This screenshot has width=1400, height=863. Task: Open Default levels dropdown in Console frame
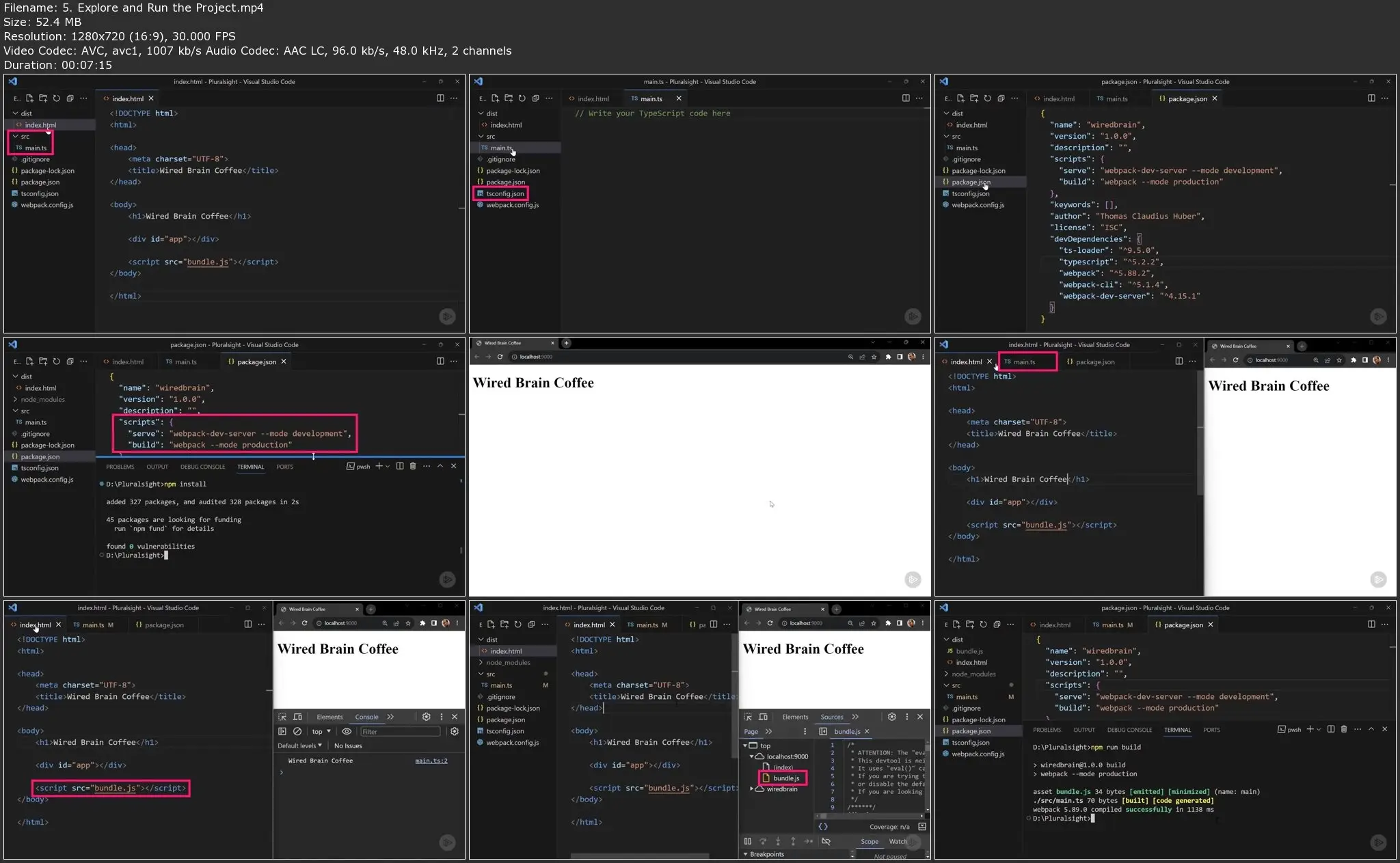pyautogui.click(x=299, y=745)
